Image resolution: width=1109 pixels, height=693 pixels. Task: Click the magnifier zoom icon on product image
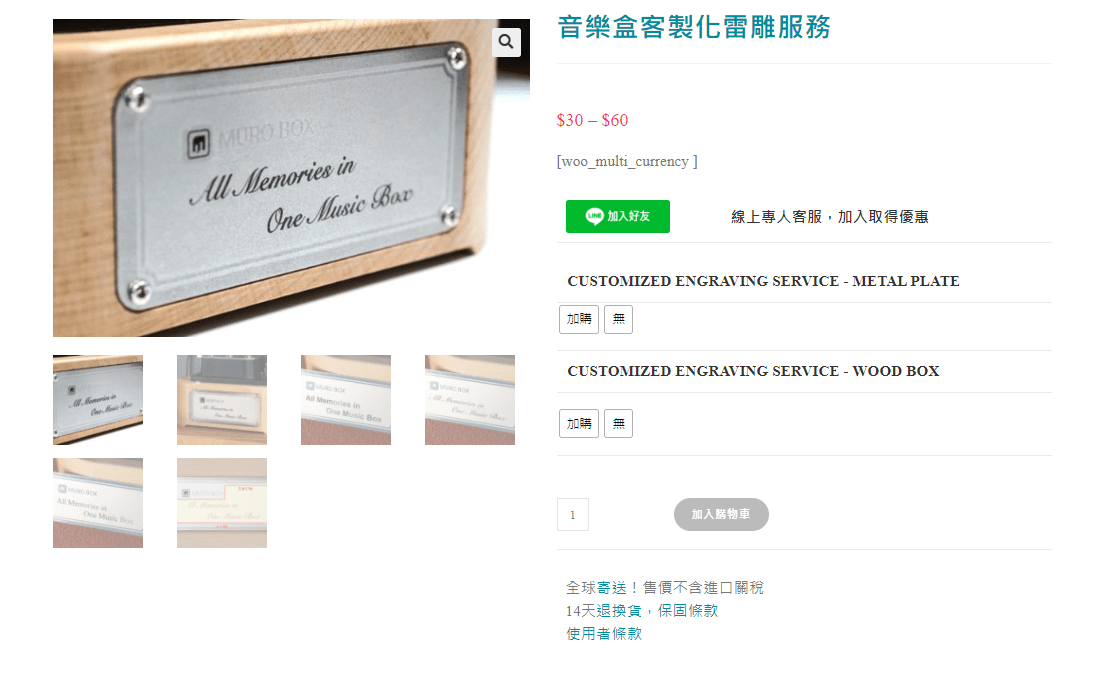[506, 42]
